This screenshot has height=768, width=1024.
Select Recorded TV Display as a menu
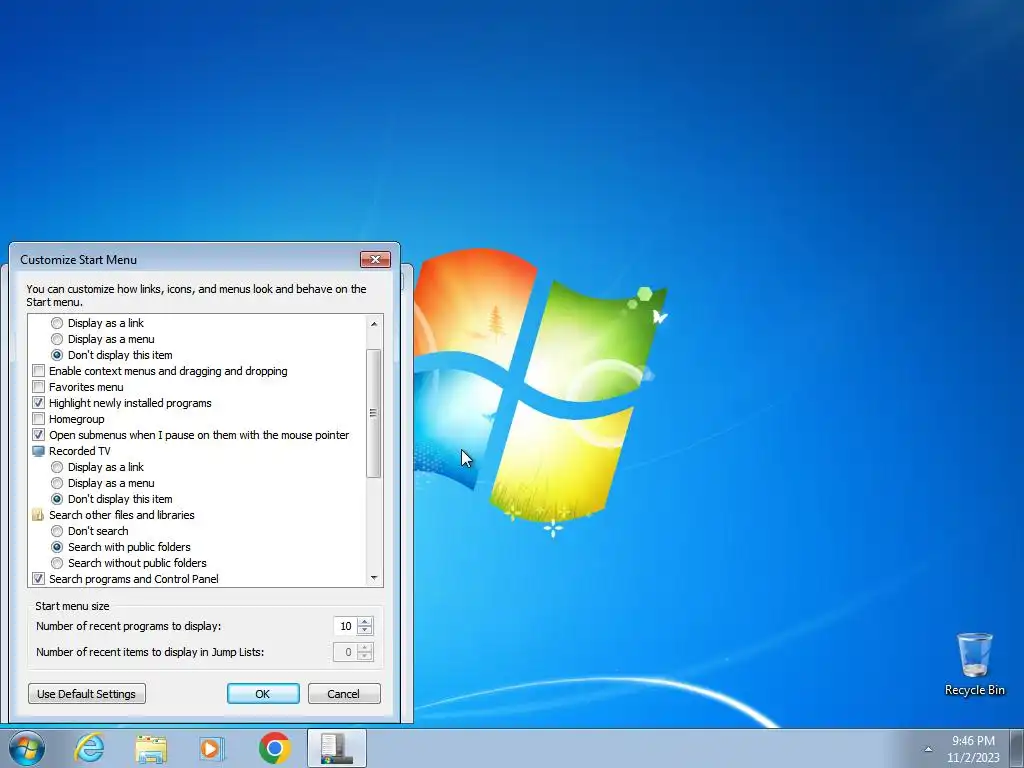tap(57, 483)
